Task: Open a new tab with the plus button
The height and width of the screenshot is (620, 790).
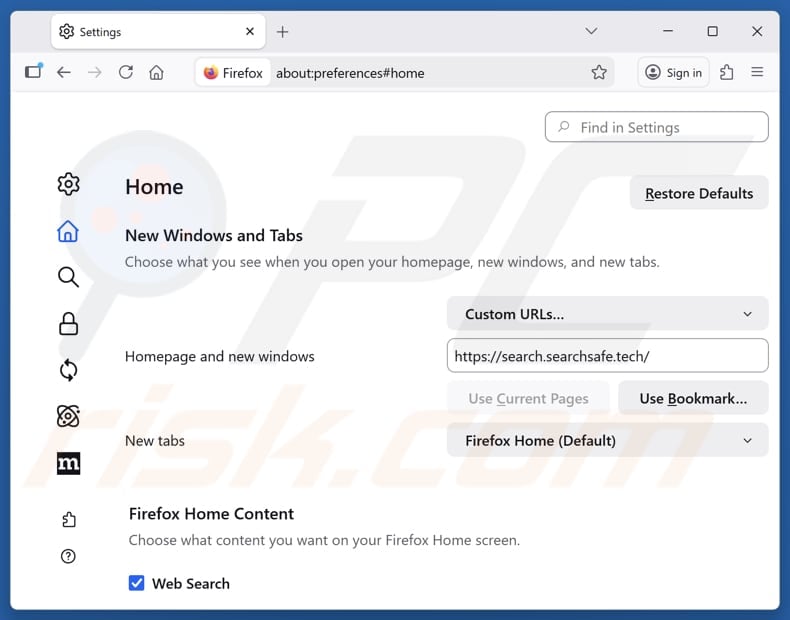Action: click(283, 32)
